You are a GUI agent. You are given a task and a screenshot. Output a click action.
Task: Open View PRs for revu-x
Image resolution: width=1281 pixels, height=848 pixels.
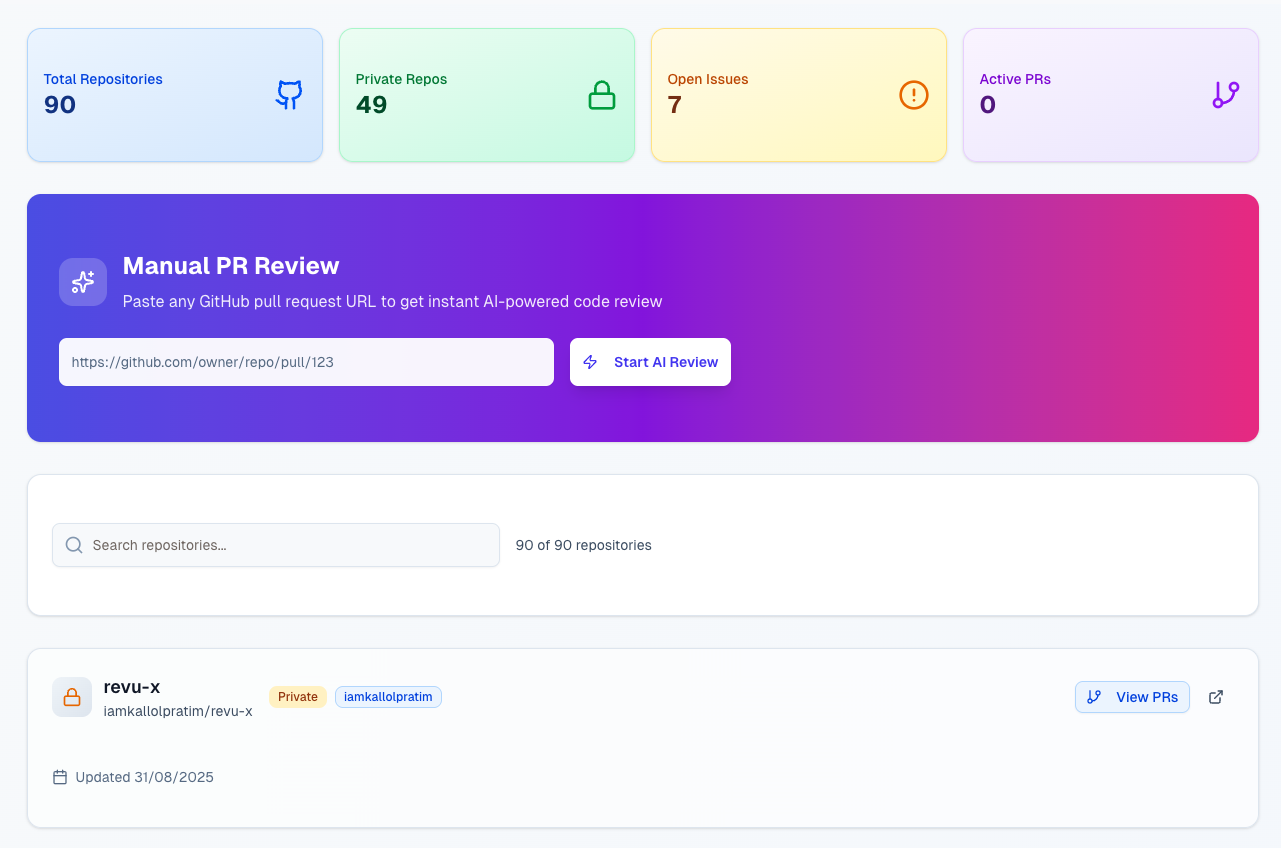pos(1132,697)
